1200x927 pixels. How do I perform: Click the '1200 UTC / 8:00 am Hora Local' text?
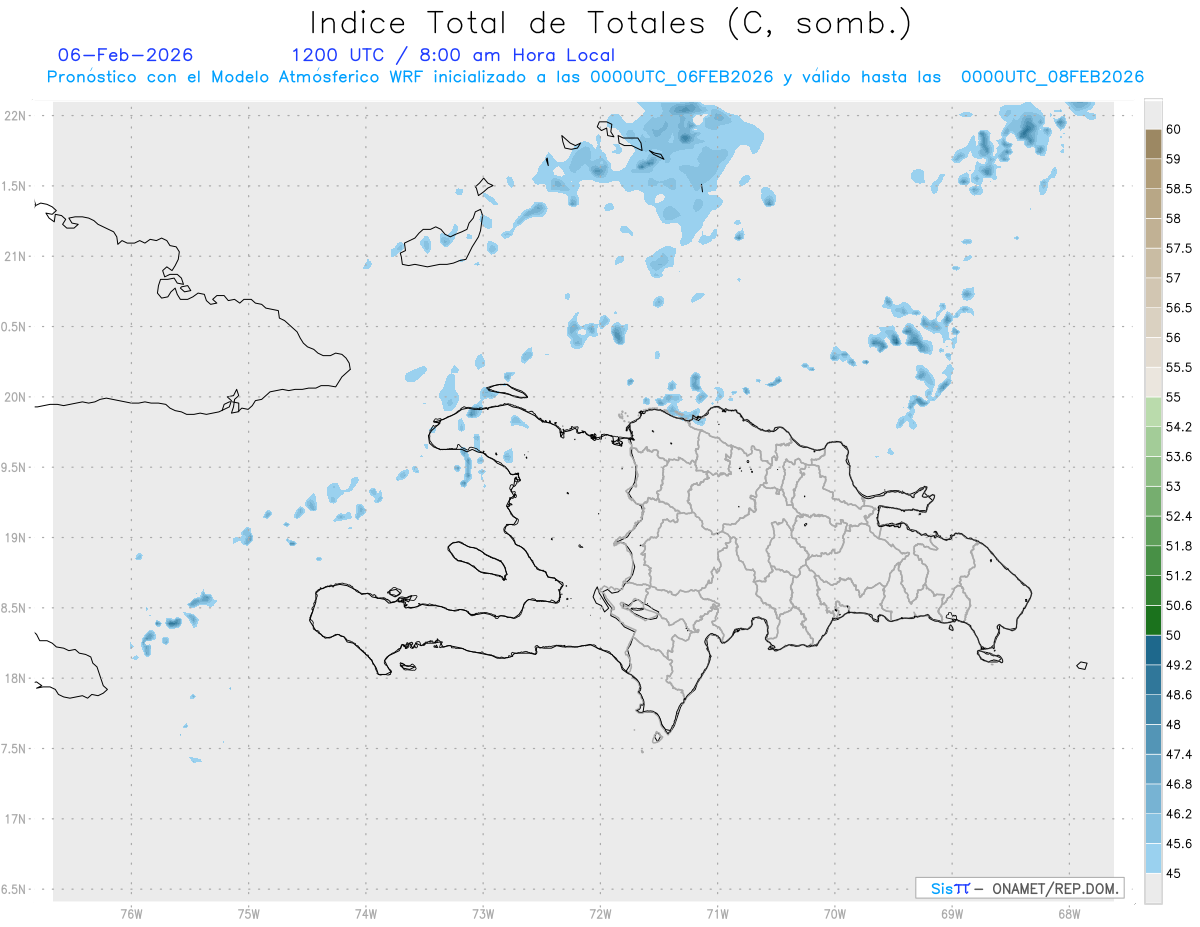453,56
